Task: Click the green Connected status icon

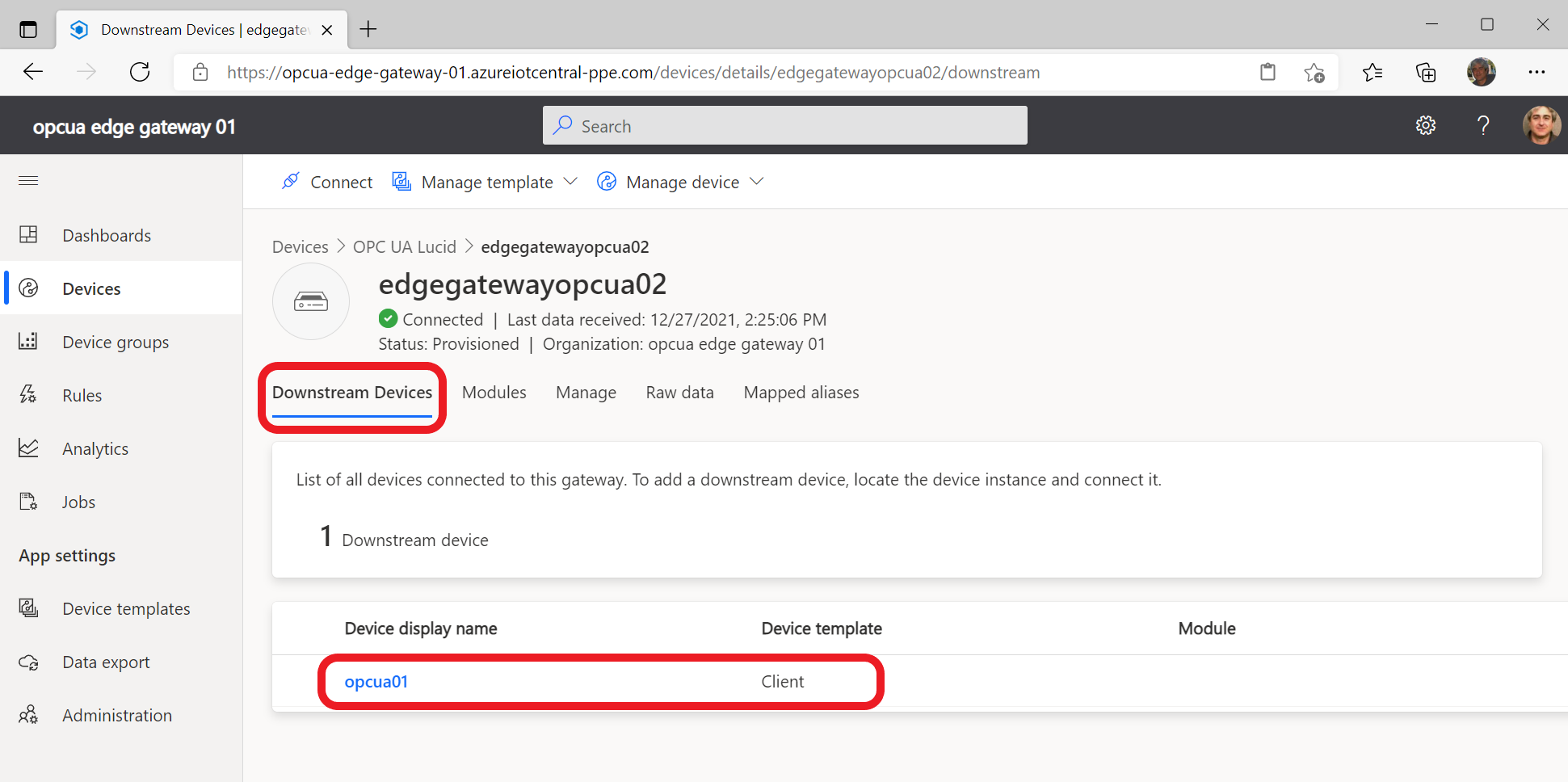Action: tap(389, 318)
